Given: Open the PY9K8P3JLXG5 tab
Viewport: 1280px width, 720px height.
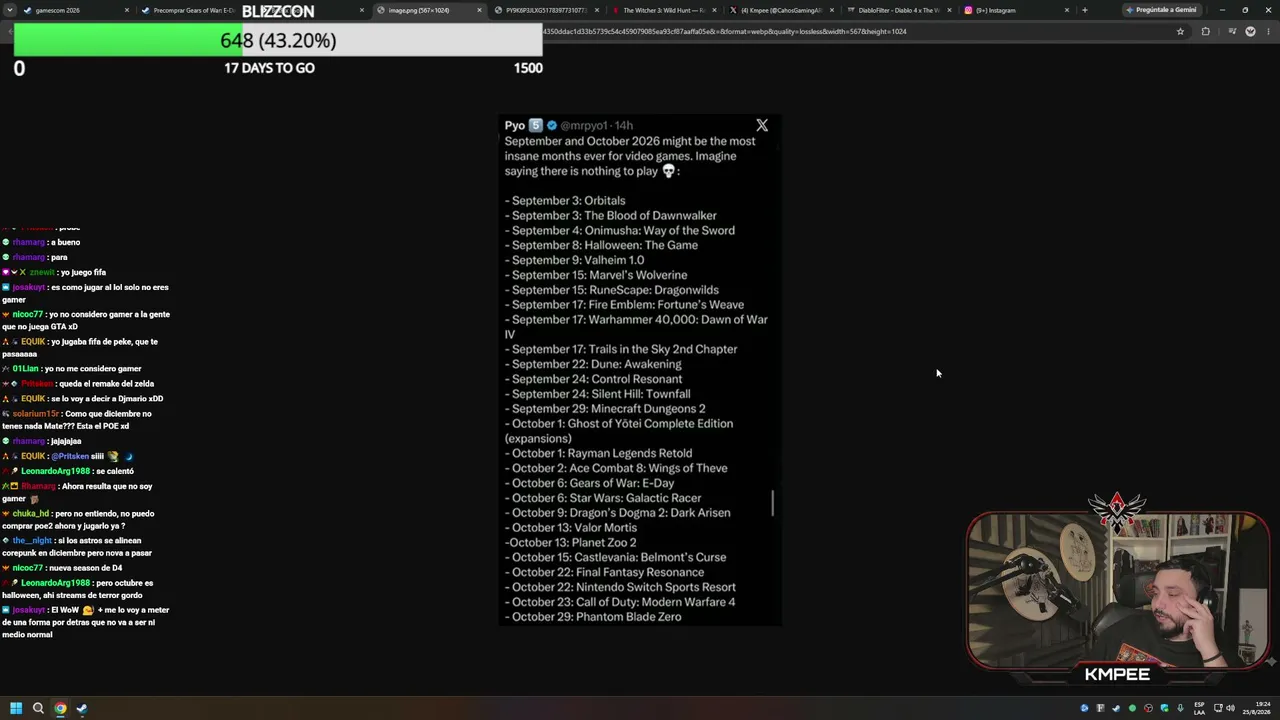Looking at the screenshot, I should point(546,10).
